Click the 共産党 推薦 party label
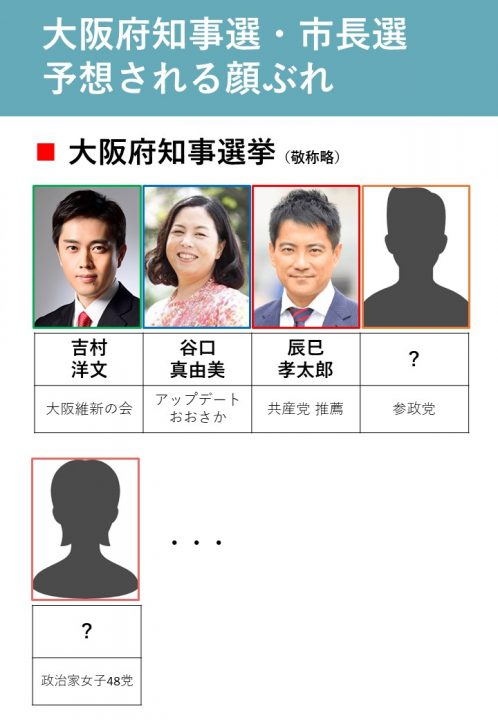Image resolution: width=498 pixels, height=720 pixels. tap(306, 409)
